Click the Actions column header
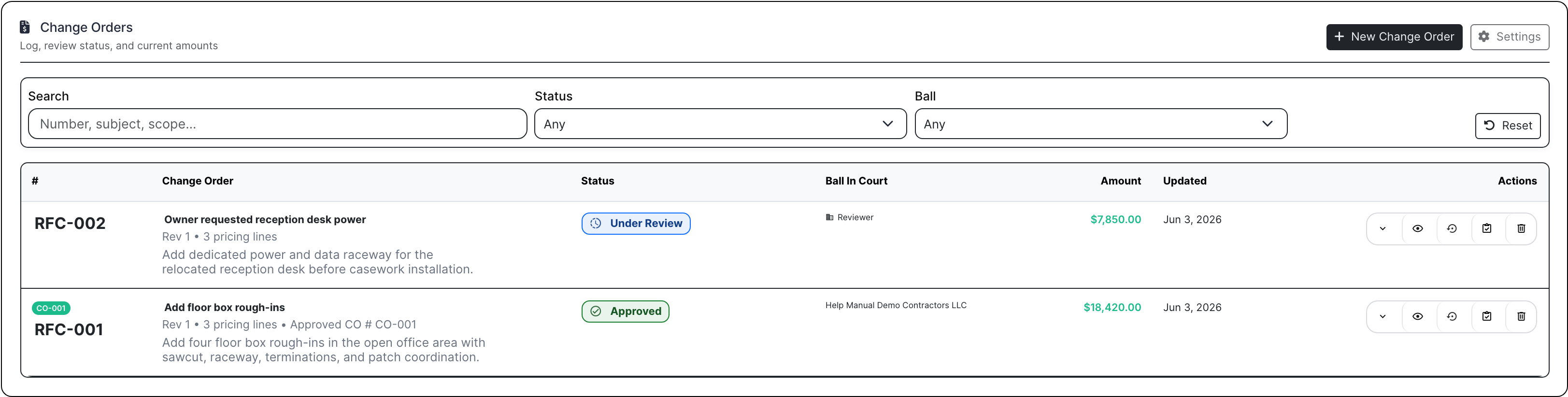1568x397 pixels. tap(1517, 181)
